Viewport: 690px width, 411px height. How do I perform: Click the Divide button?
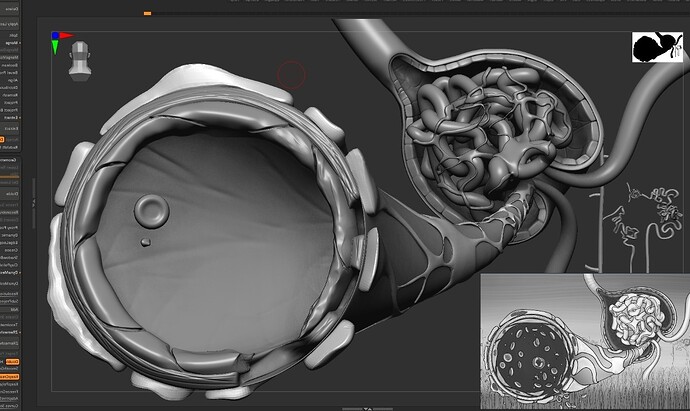click(x=10, y=193)
